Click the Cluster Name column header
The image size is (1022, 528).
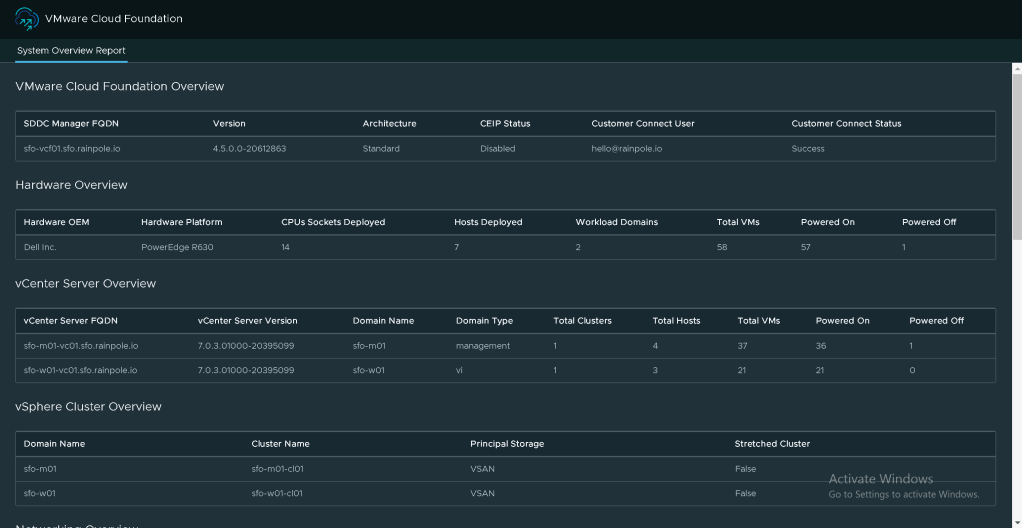pos(280,444)
